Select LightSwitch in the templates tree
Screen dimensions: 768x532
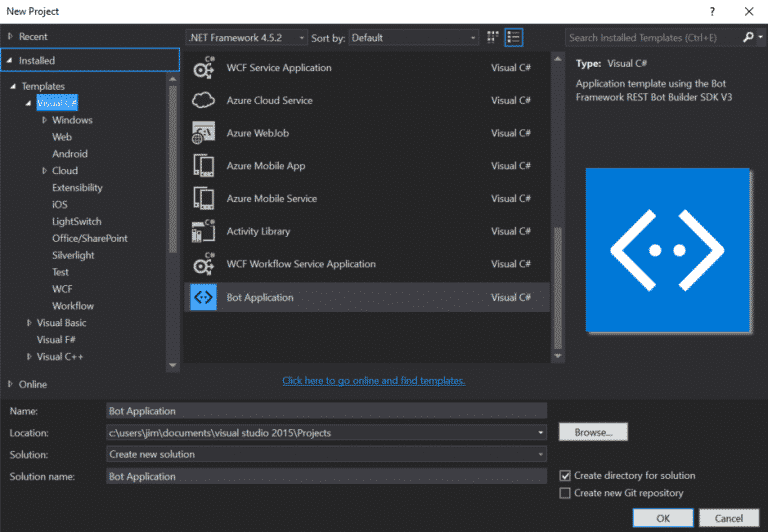[76, 221]
